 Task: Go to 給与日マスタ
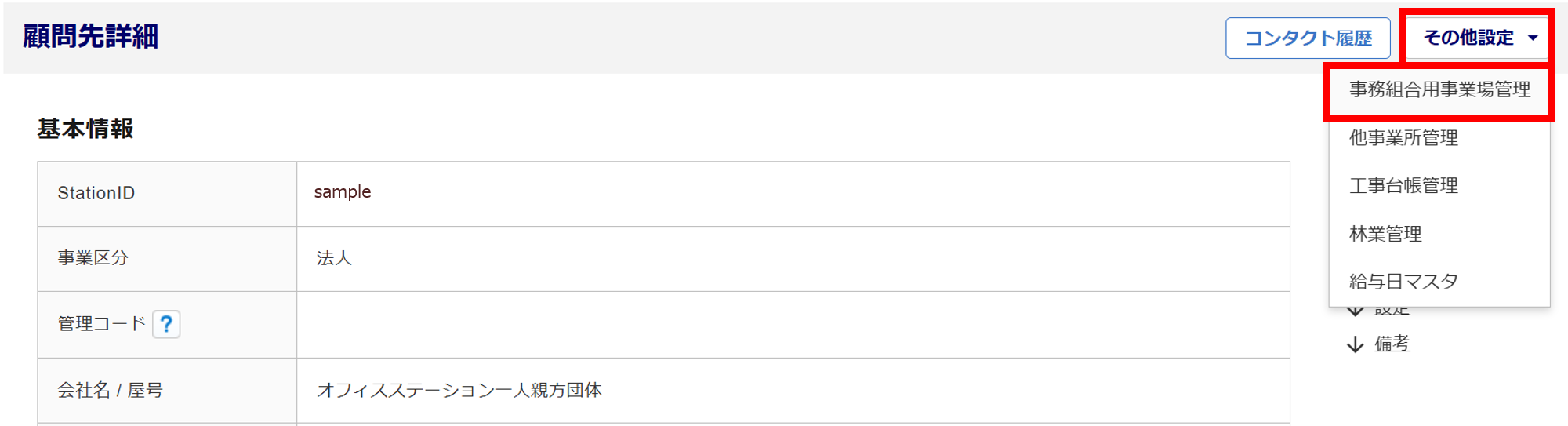coord(1403,282)
